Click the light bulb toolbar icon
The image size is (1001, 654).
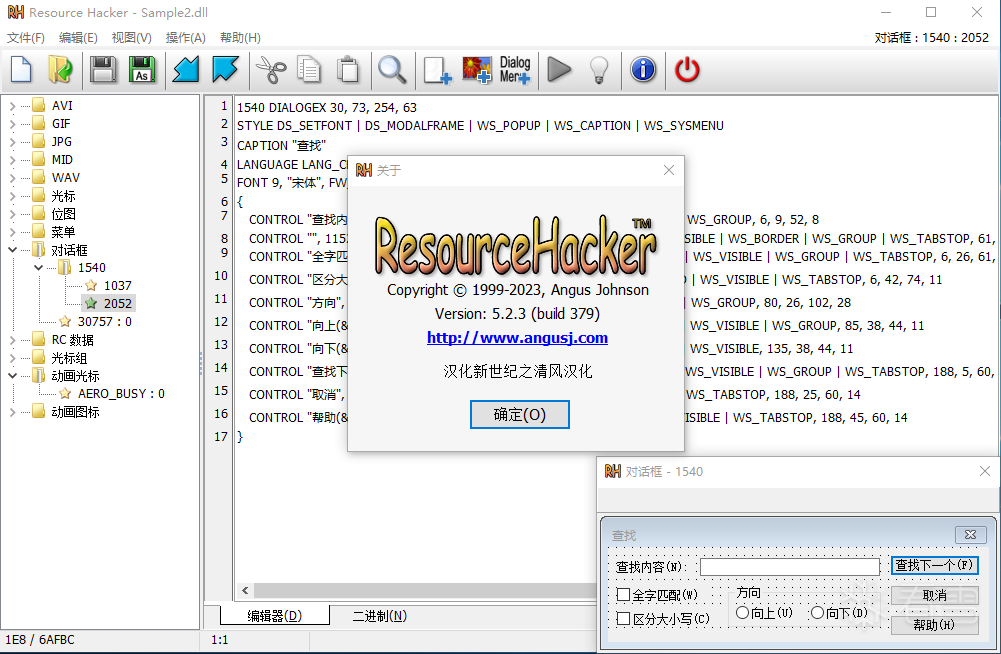click(599, 70)
